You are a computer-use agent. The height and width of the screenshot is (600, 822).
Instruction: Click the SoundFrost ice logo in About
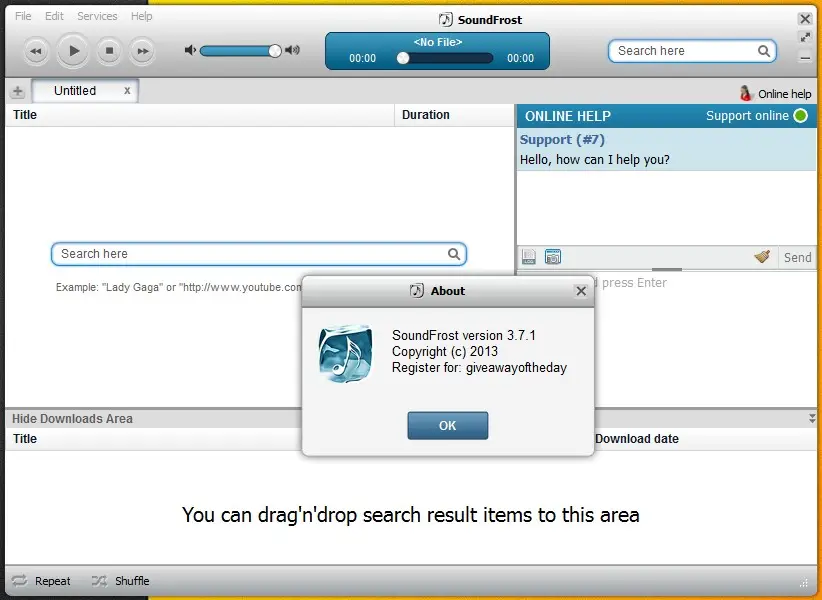pos(345,353)
